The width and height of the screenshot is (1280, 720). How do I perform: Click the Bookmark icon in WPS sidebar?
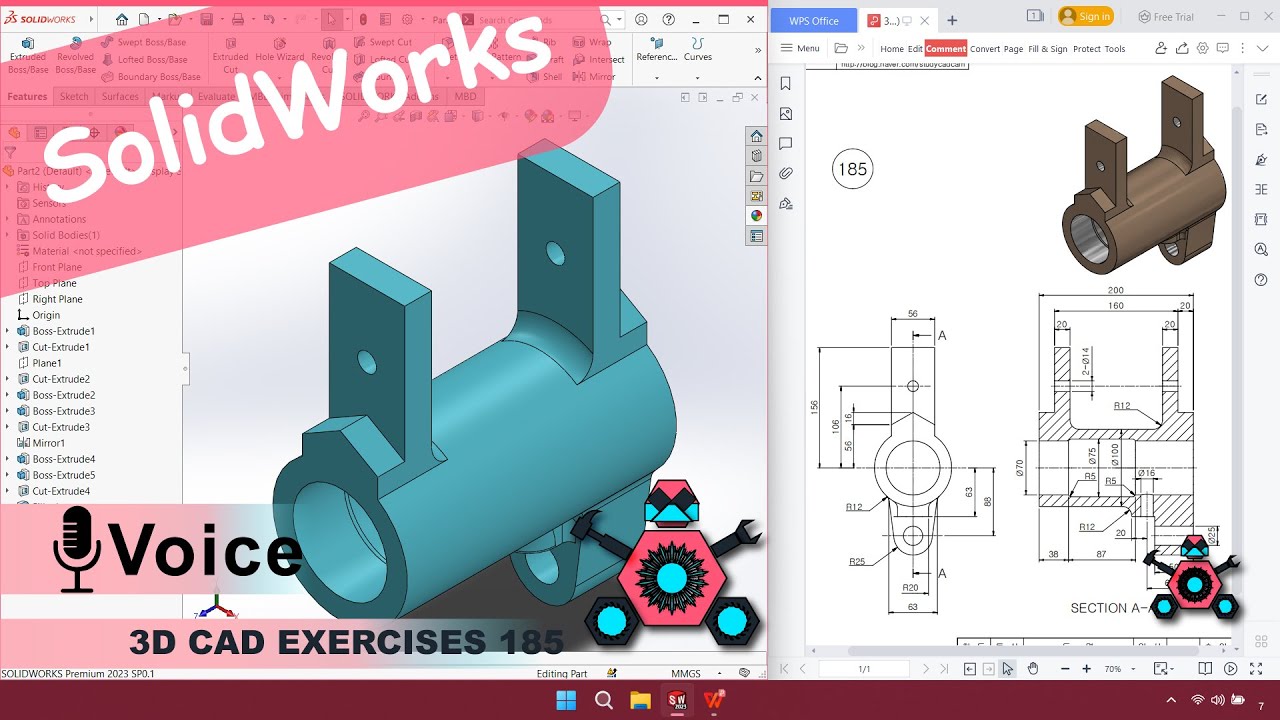[786, 84]
